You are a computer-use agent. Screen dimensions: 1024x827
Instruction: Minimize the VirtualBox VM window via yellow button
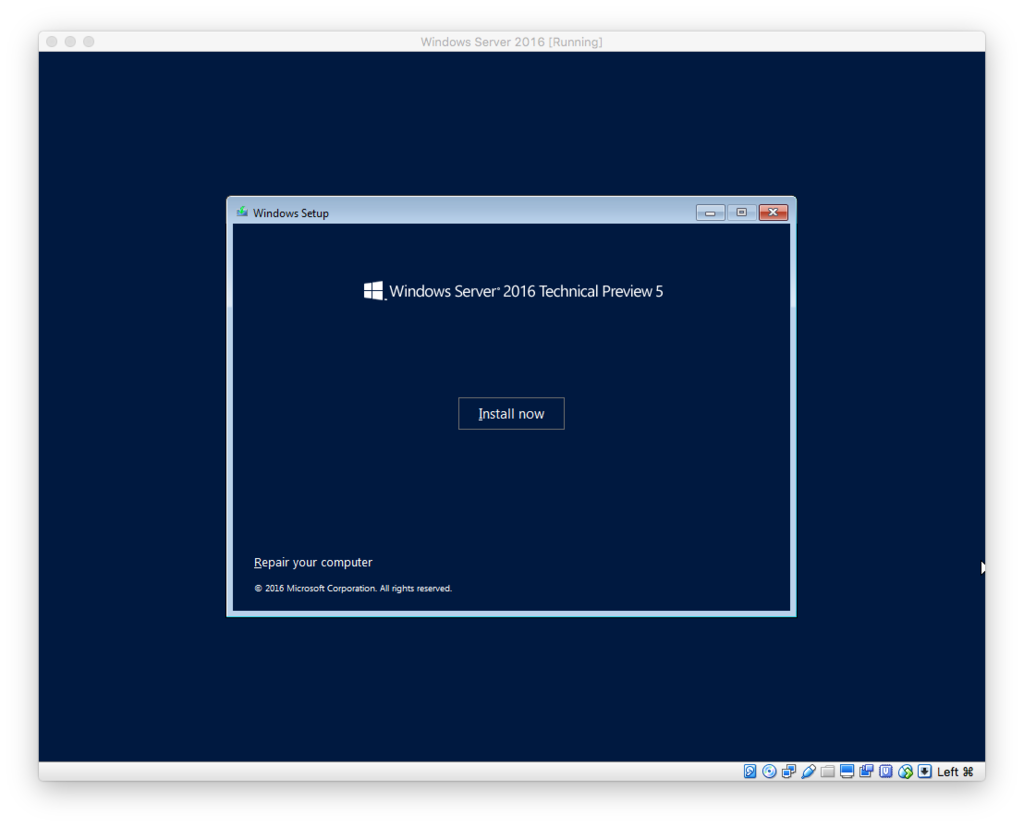pyautogui.click(x=71, y=41)
